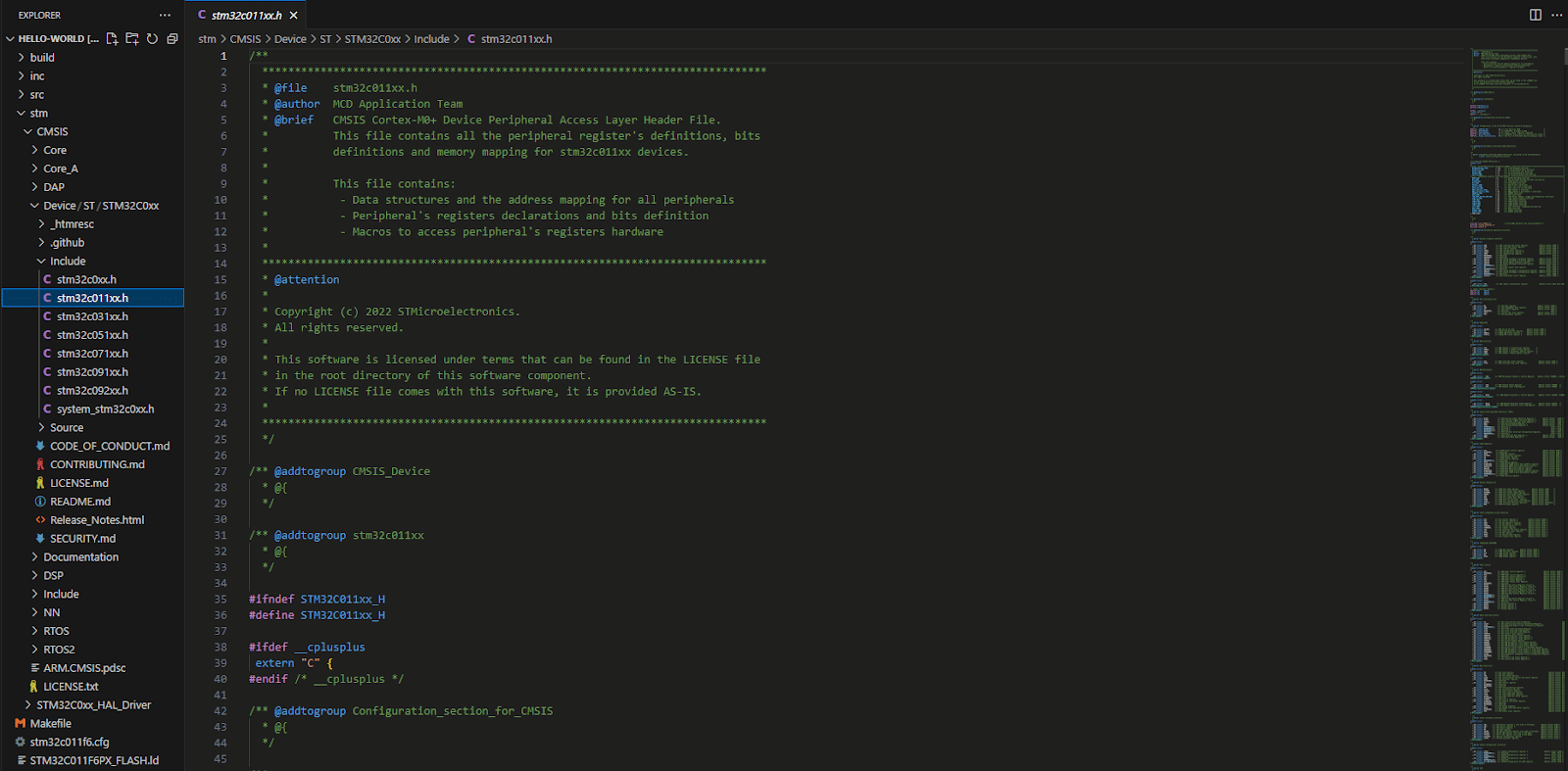This screenshot has width=1568, height=771.
Task: Click the New Folder icon in Explorer
Action: 132,39
